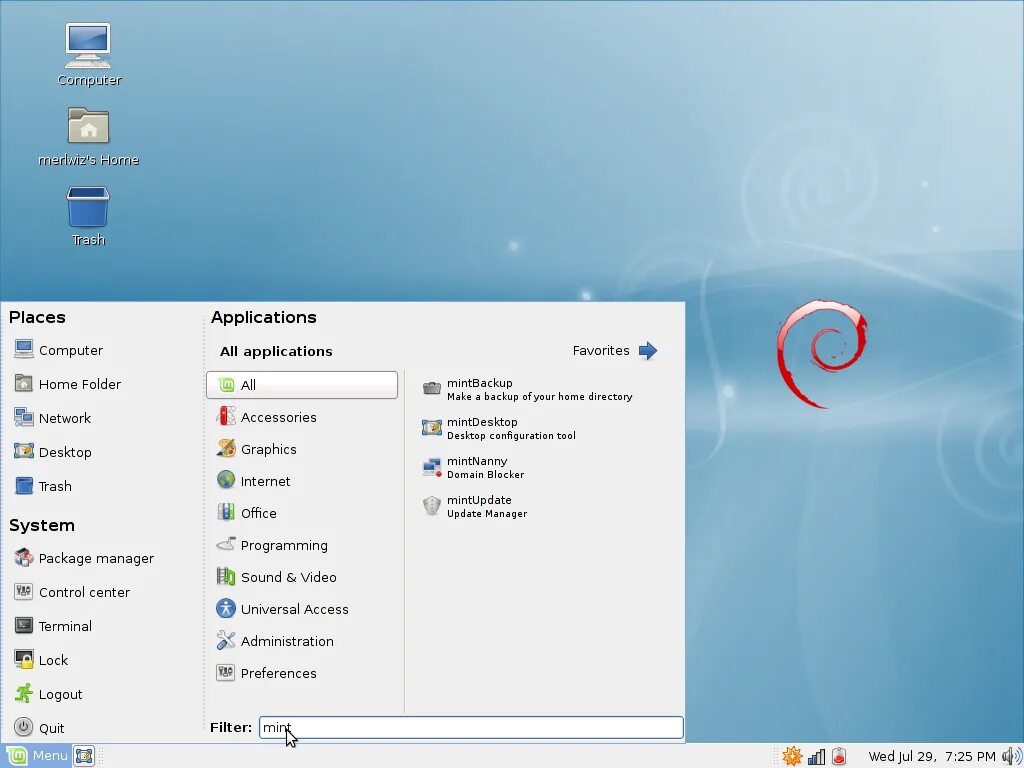Click Favorites arrow button
The image size is (1024, 768).
(x=615, y=351)
